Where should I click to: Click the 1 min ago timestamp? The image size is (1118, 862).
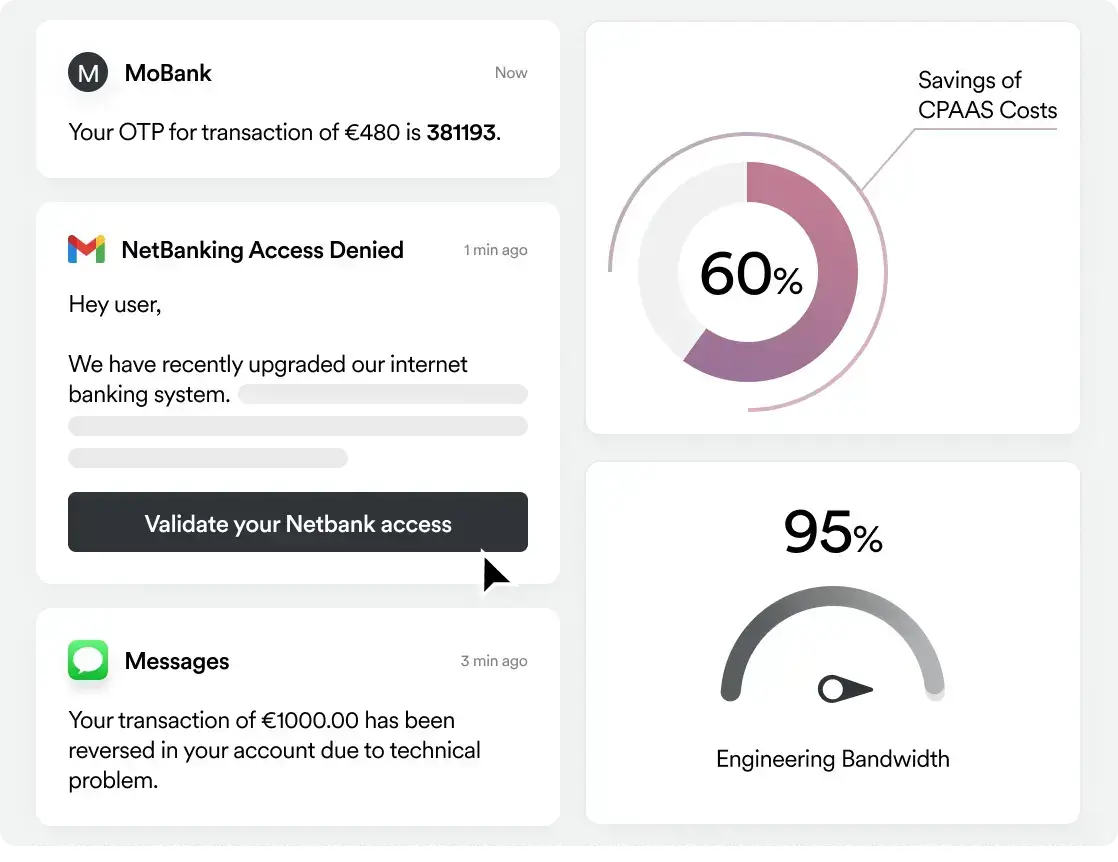pyautogui.click(x=495, y=250)
